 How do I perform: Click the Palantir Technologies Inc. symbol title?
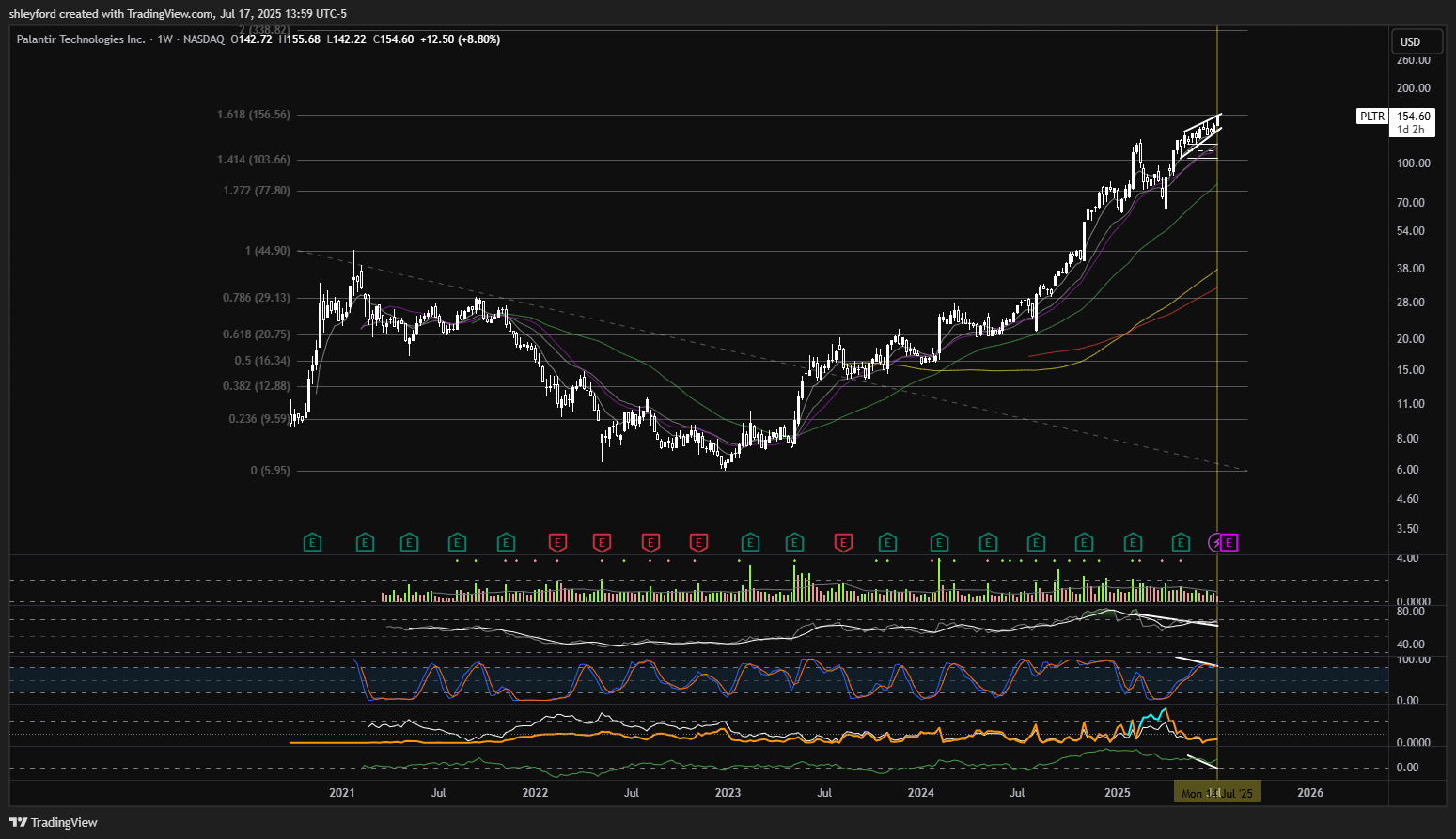point(81,39)
